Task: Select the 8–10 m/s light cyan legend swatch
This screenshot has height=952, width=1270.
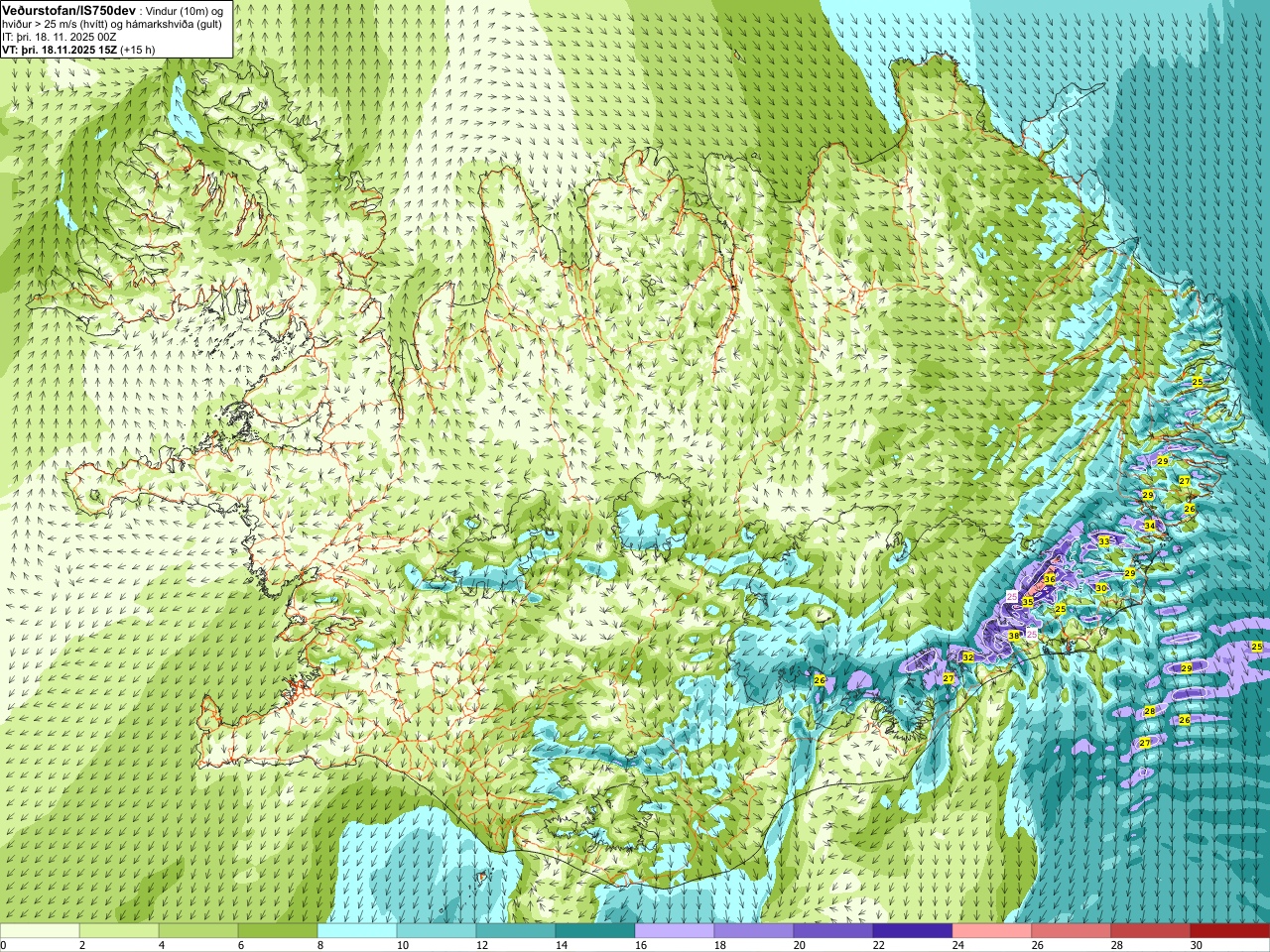Action: pyautogui.click(x=357, y=931)
